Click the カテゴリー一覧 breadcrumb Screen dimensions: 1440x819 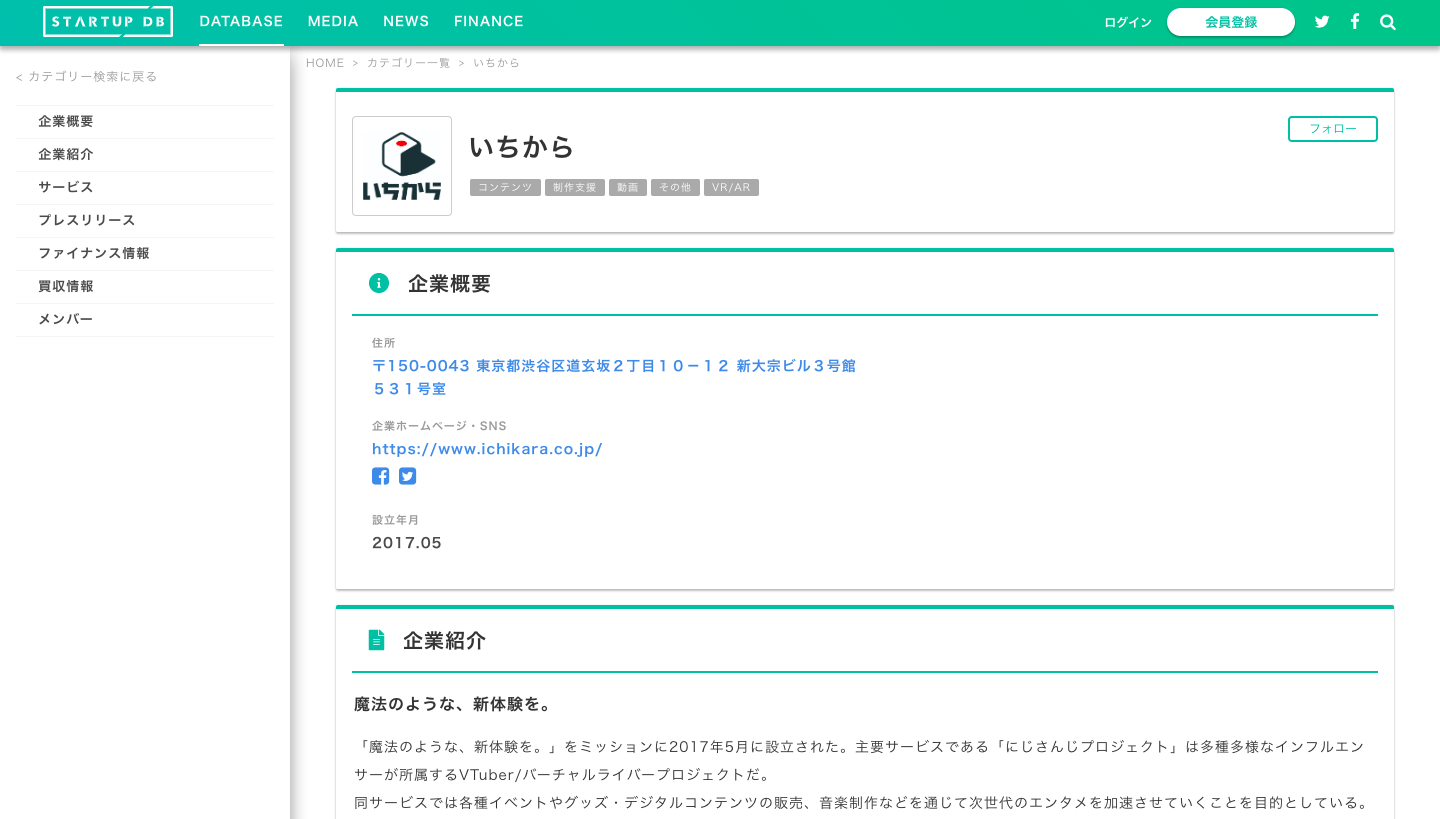(408, 63)
